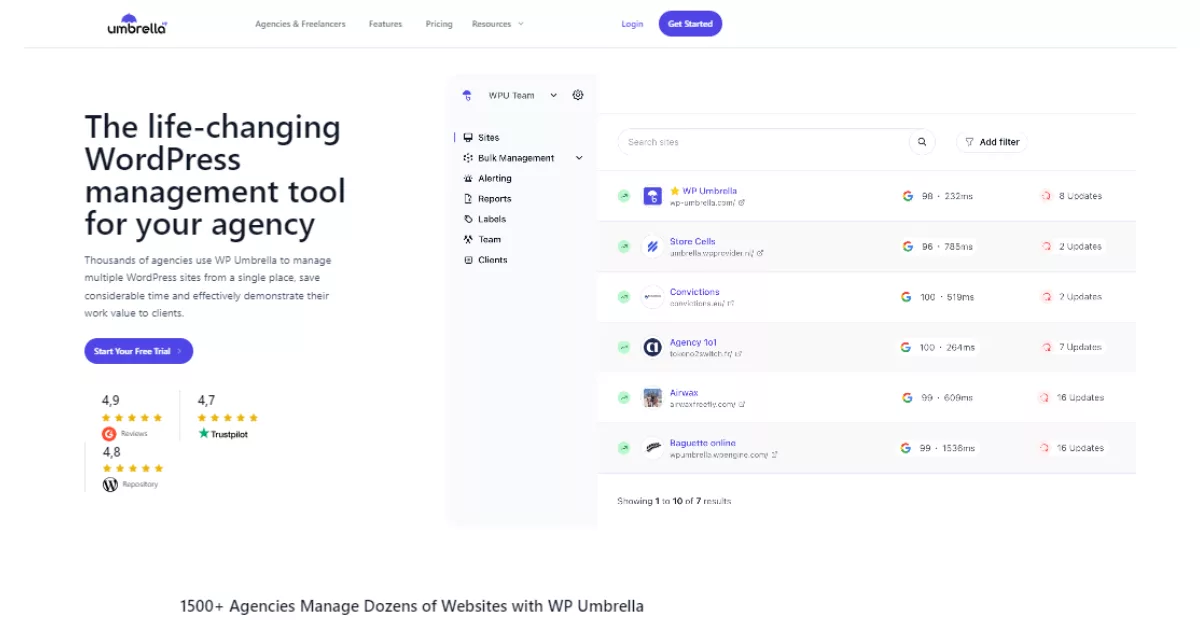Click the Add filter button

pos(992,142)
